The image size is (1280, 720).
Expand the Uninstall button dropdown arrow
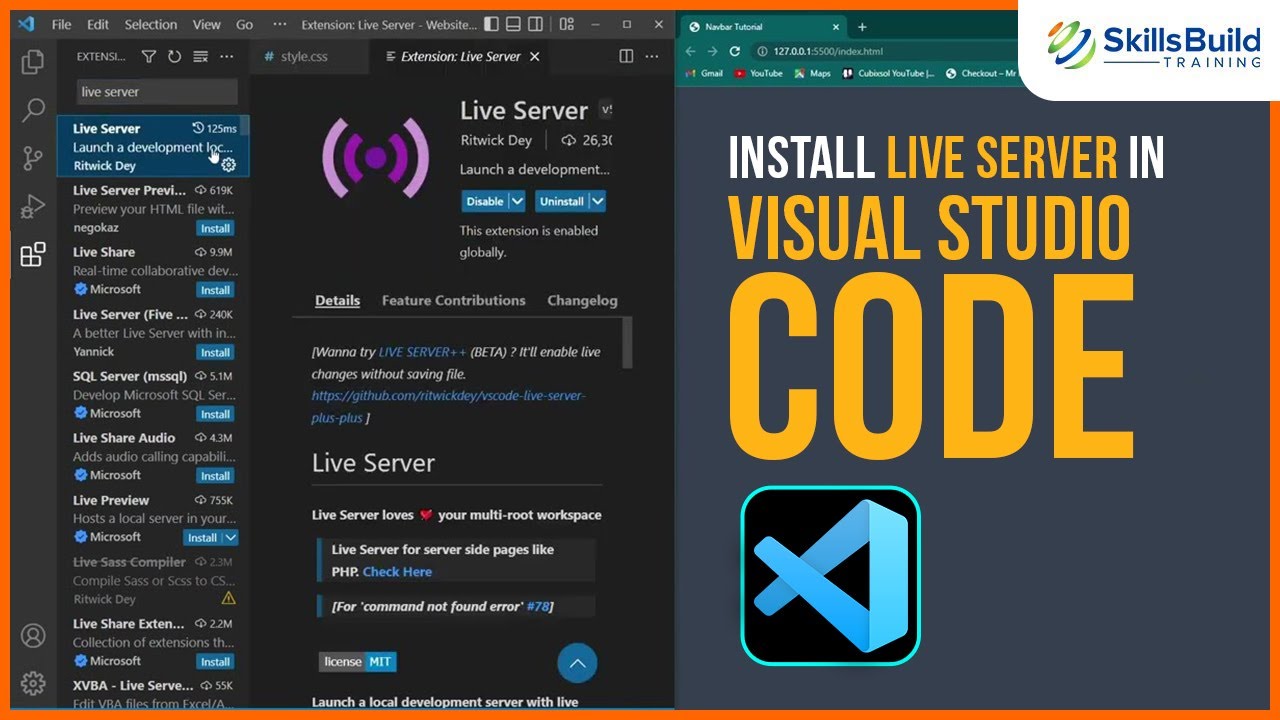tap(597, 201)
